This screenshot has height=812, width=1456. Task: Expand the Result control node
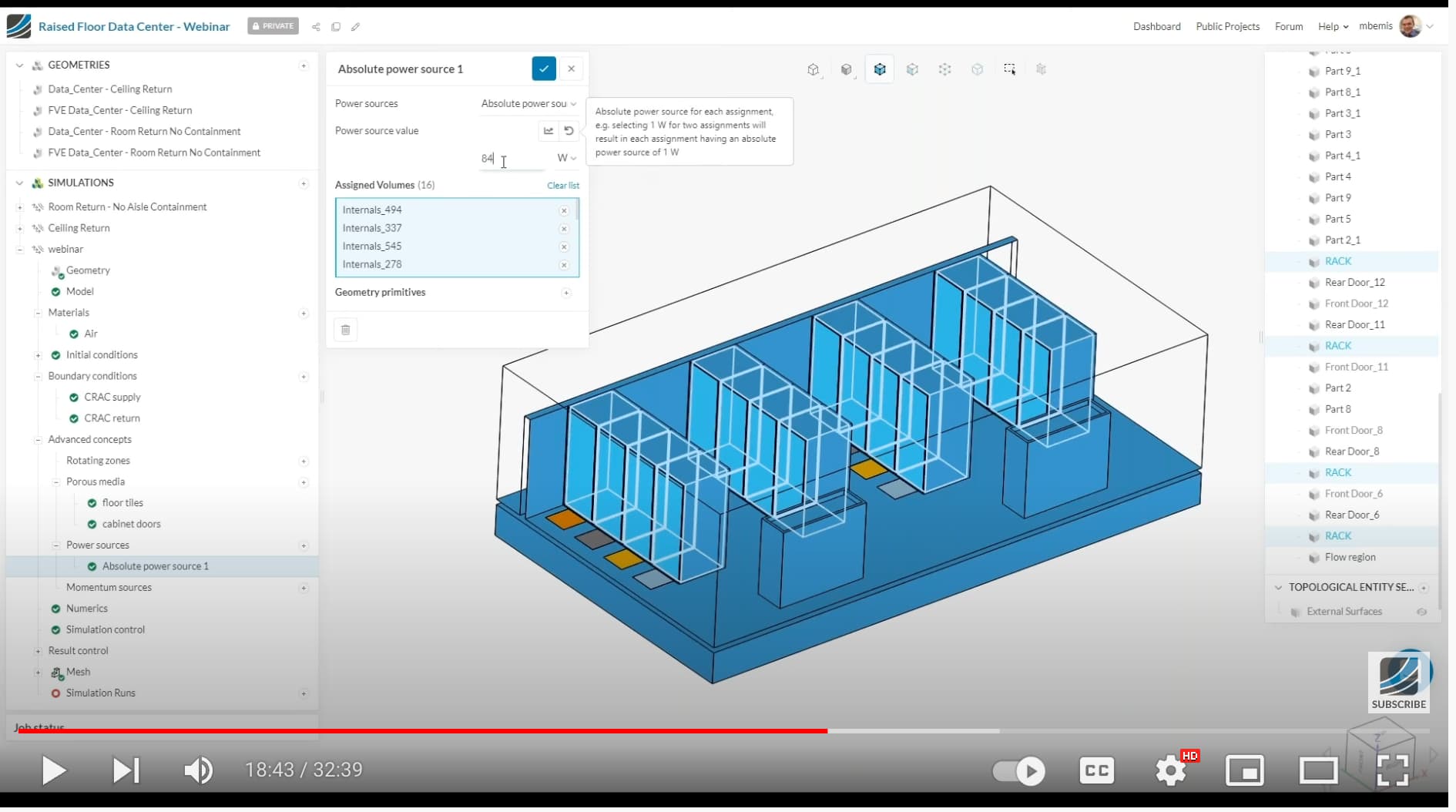point(38,651)
